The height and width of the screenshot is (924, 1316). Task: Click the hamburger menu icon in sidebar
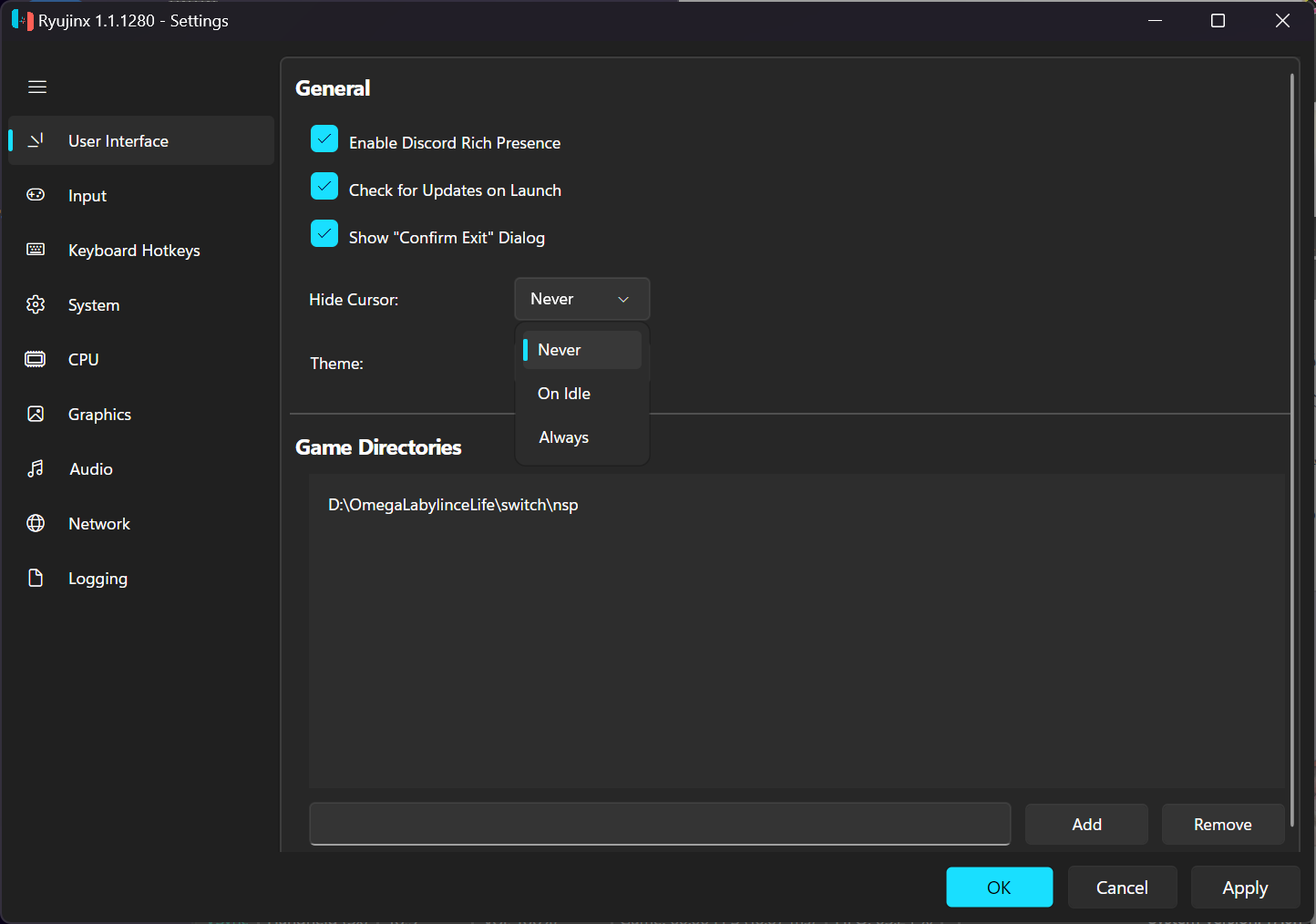point(37,87)
